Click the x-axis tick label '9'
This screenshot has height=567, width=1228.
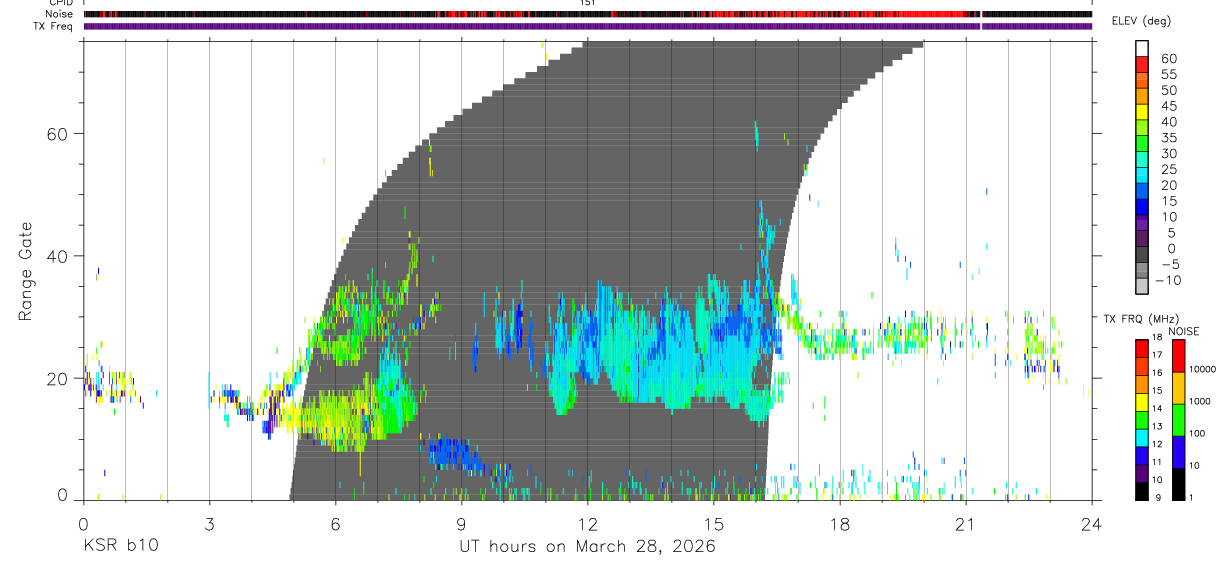click(x=461, y=524)
